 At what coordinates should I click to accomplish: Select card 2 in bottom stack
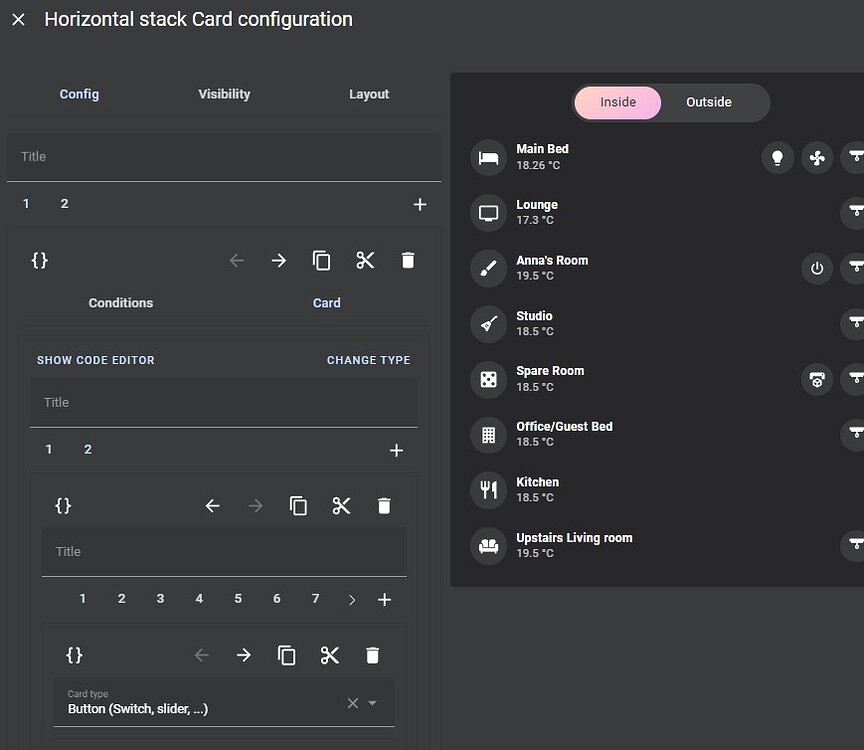[x=122, y=599]
